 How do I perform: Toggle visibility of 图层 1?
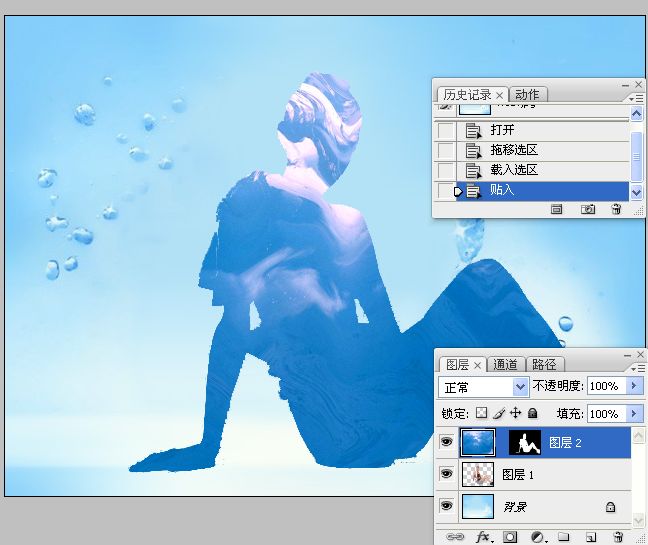coord(446,475)
